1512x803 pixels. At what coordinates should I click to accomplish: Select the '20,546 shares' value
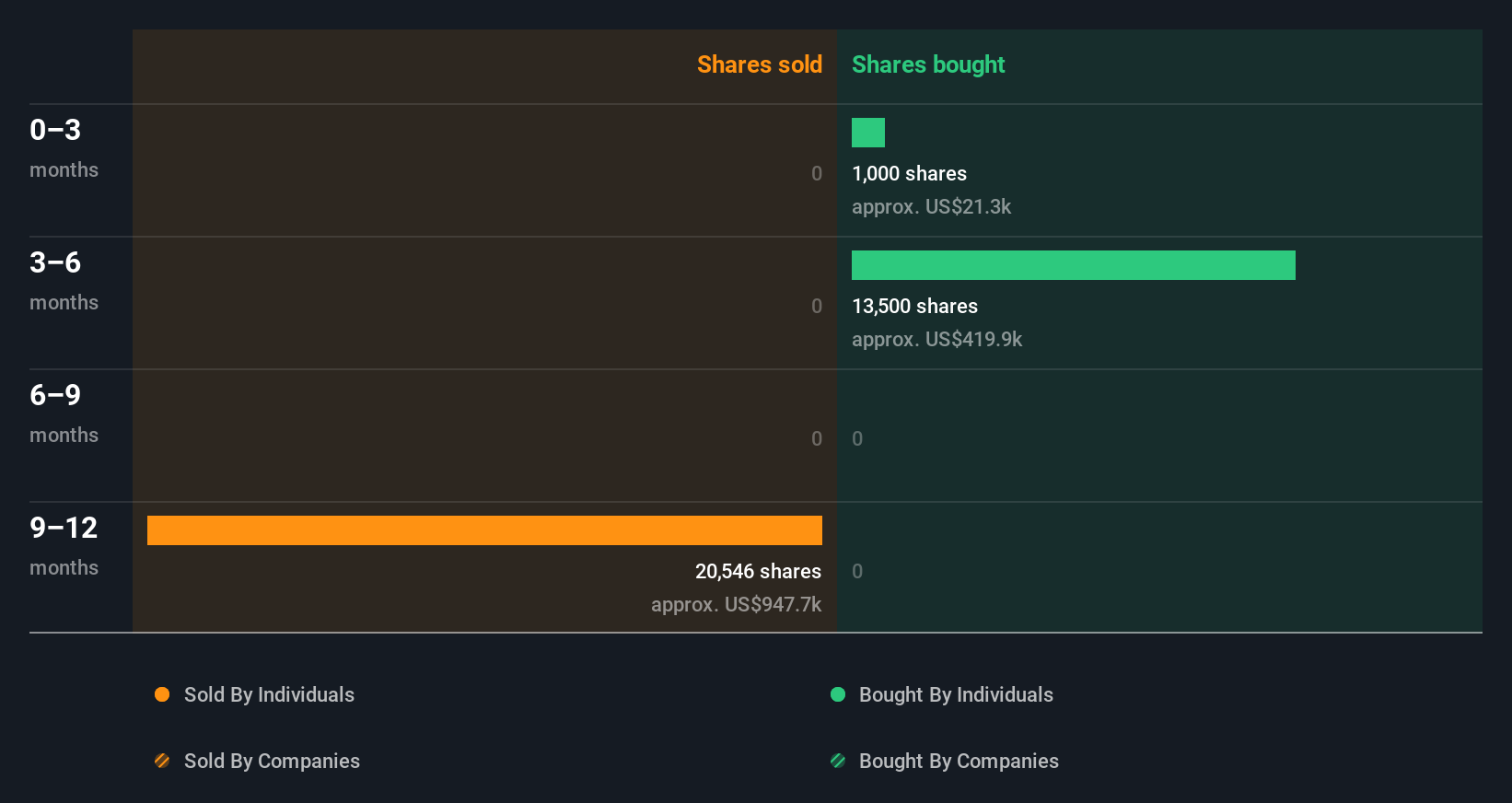click(758, 571)
